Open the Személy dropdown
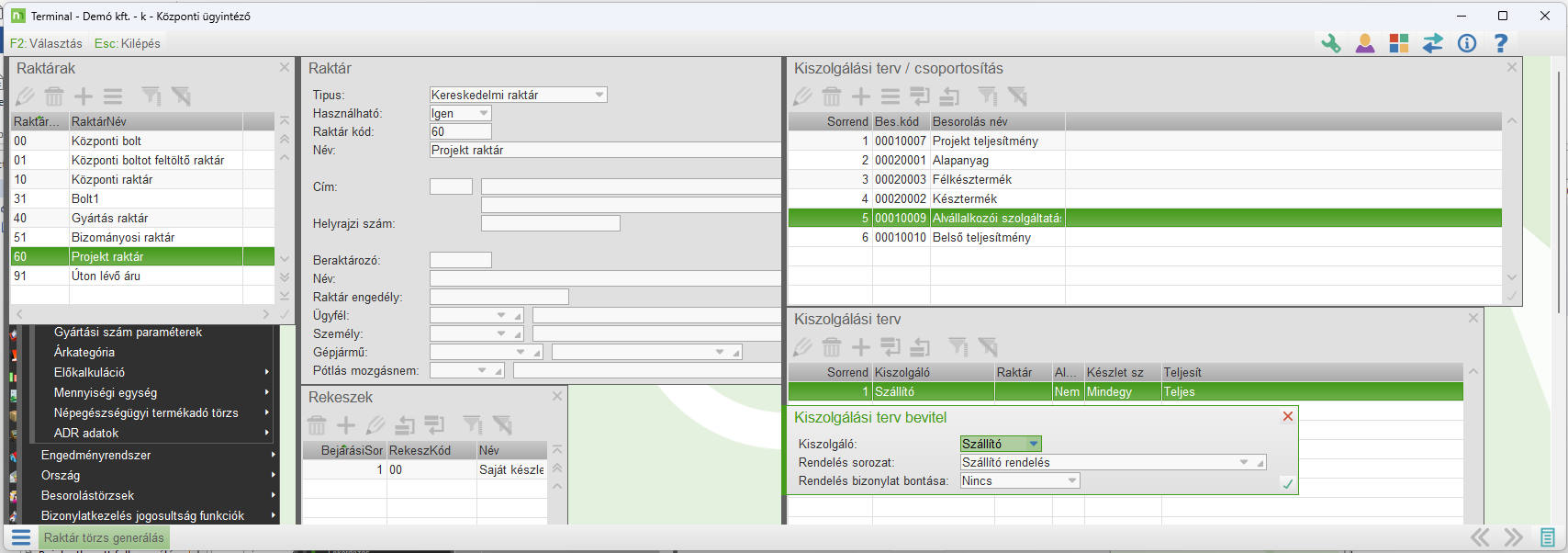This screenshot has width=1568, height=553. click(501, 333)
